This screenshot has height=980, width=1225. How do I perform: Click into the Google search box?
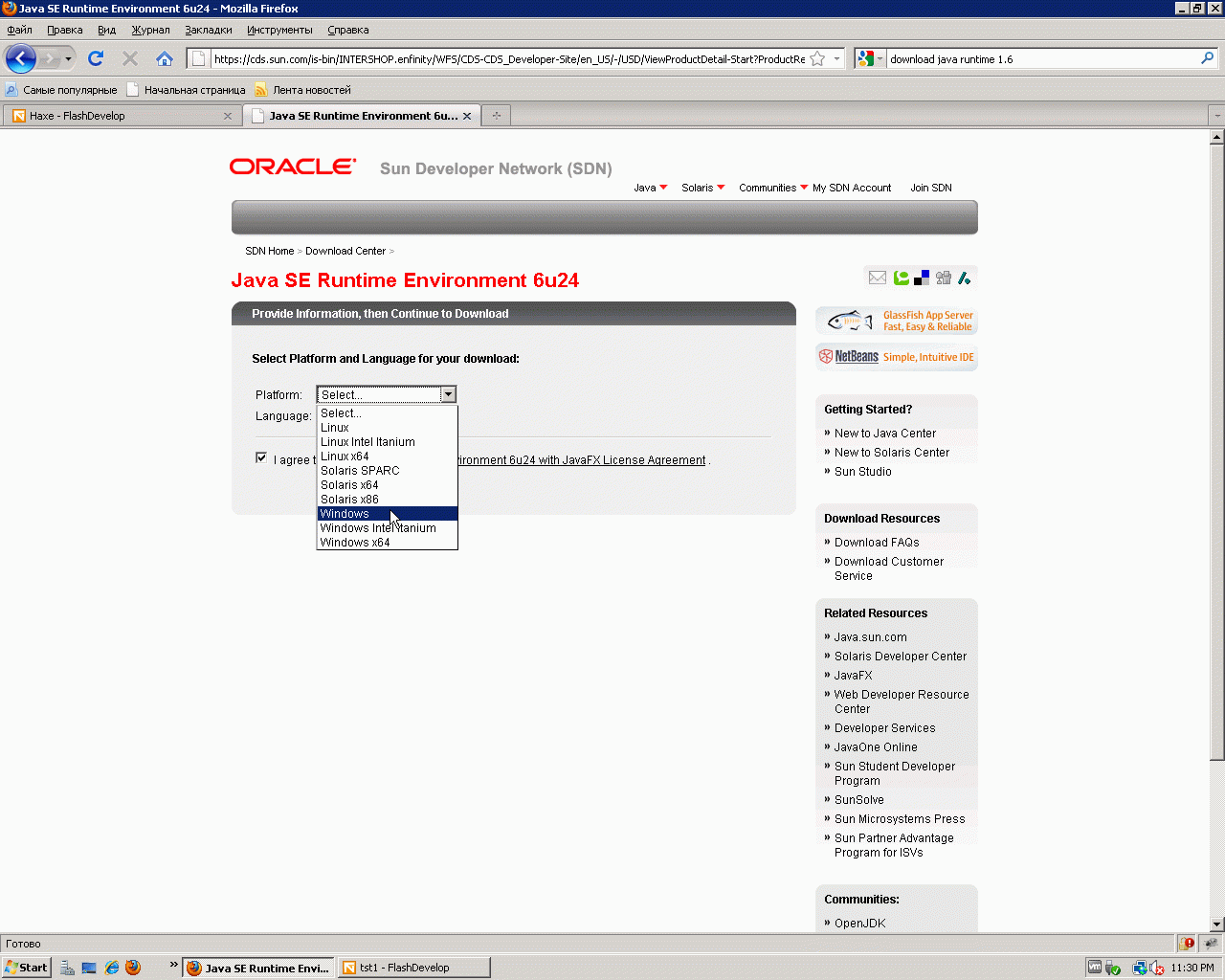point(1043,59)
